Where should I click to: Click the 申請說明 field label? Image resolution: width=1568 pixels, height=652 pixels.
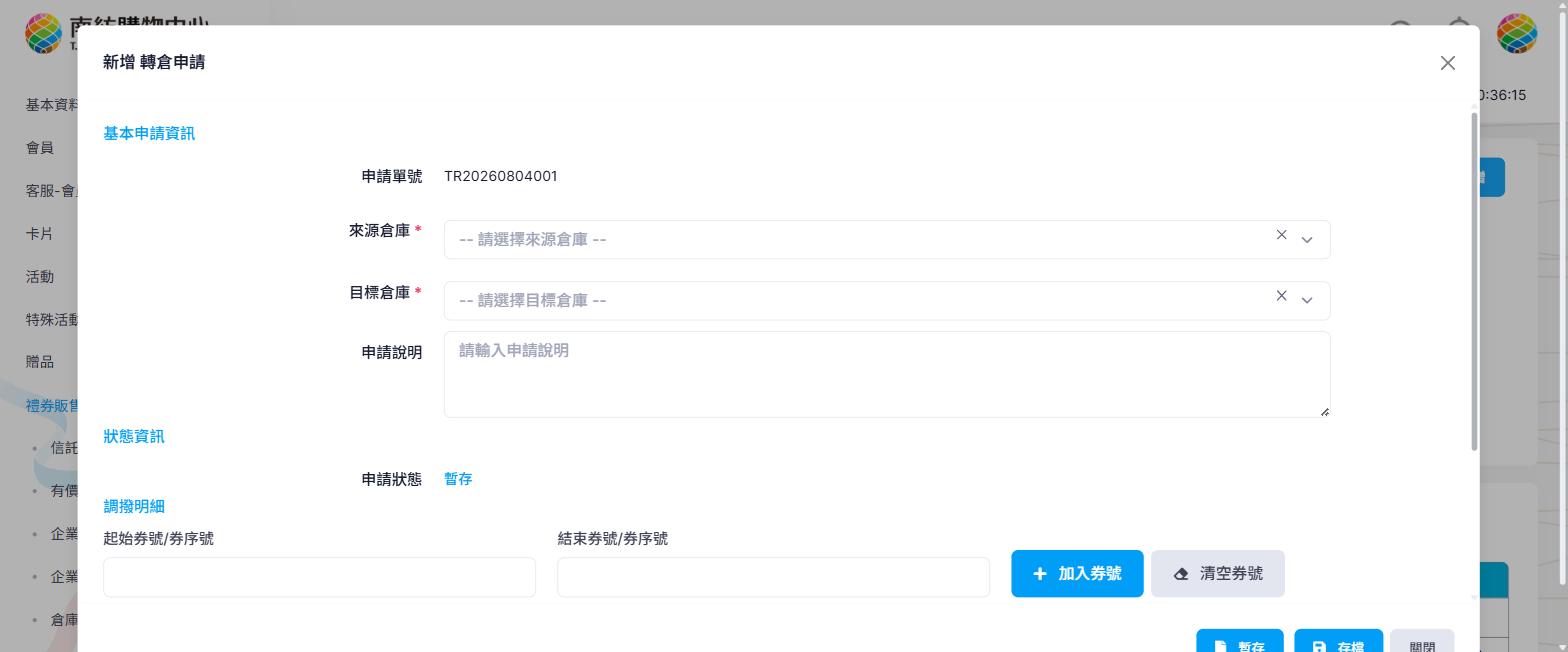[x=392, y=352]
